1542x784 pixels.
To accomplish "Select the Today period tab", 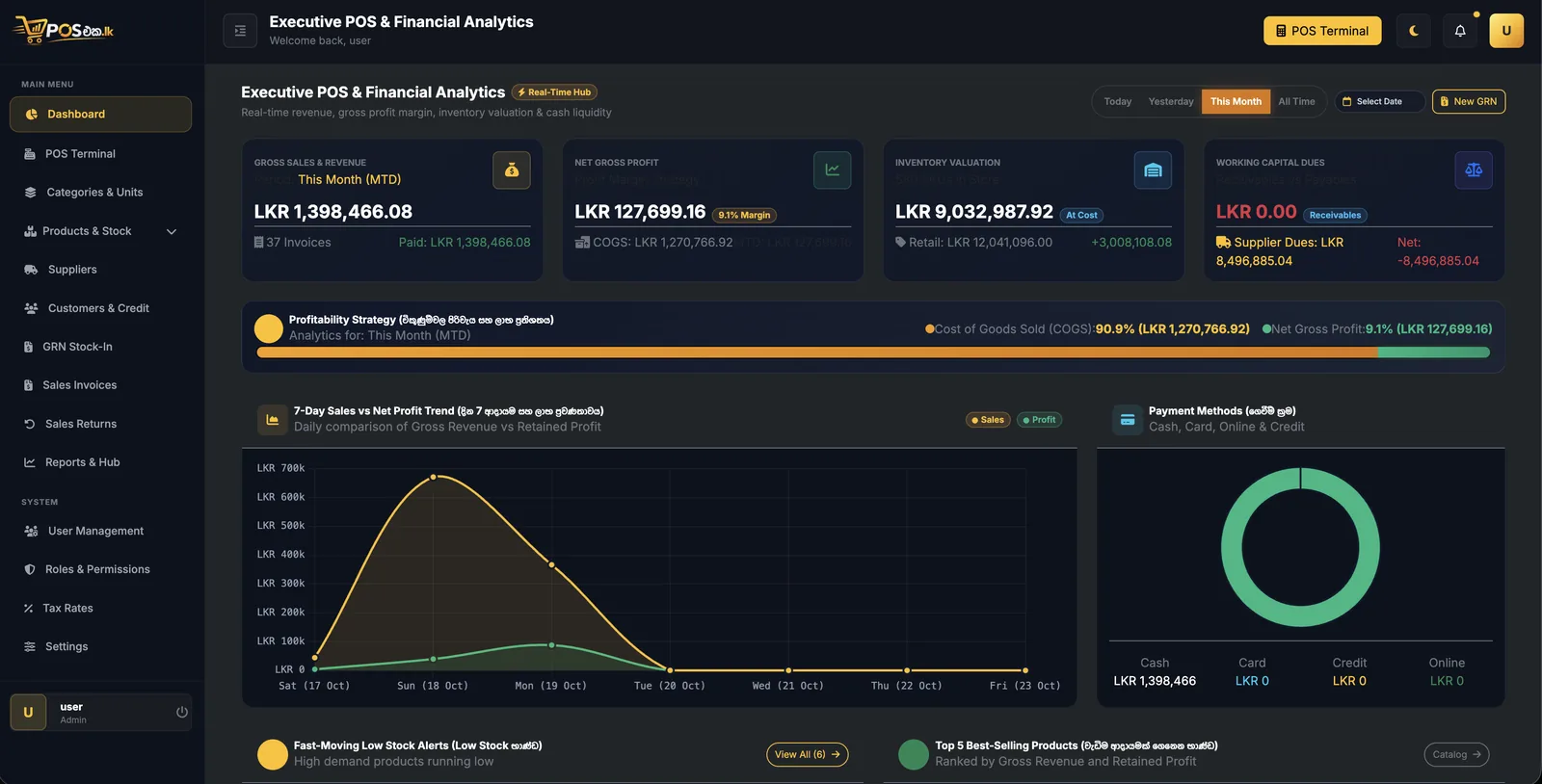I will pos(1118,101).
